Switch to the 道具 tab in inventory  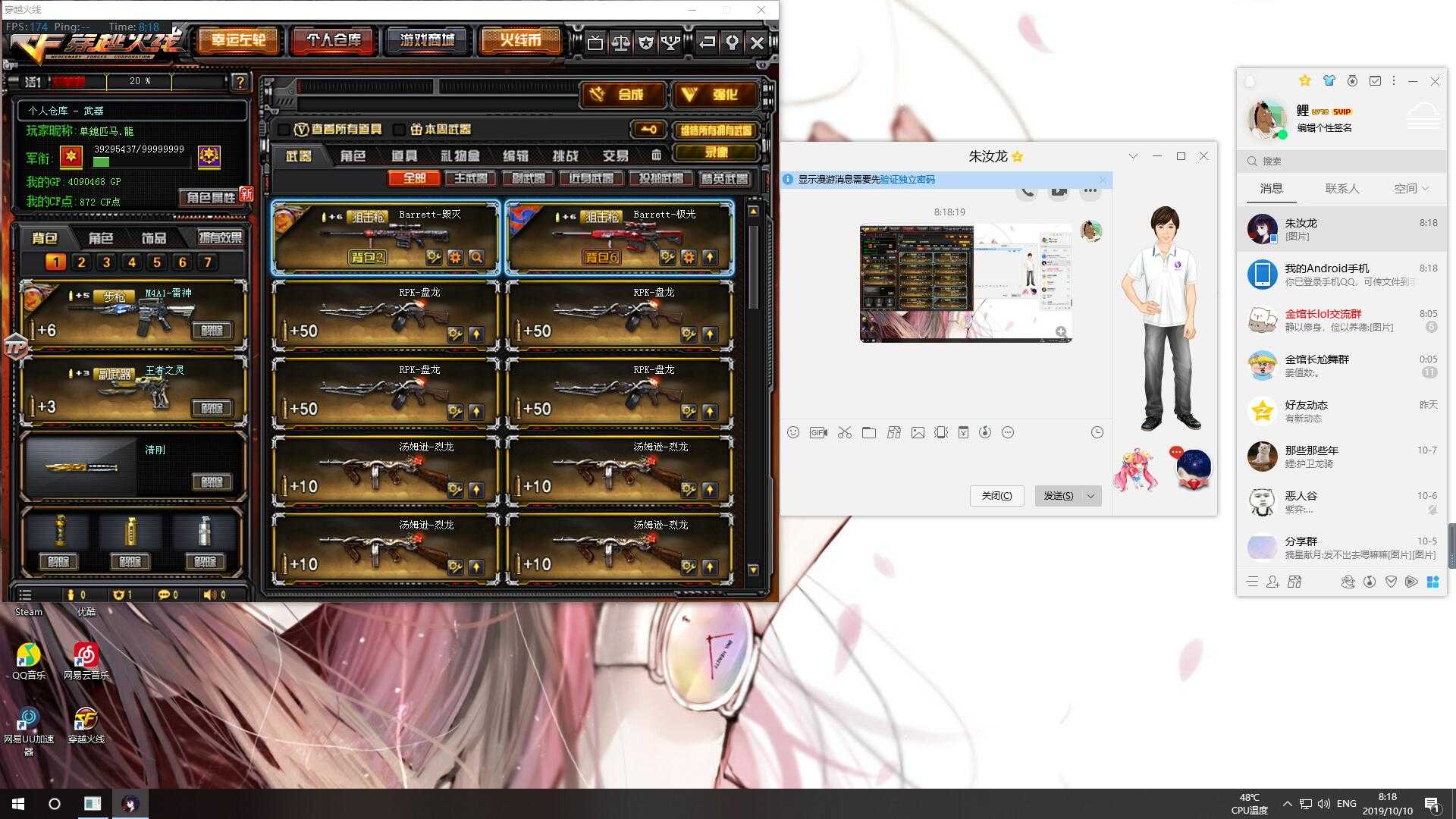click(x=404, y=155)
